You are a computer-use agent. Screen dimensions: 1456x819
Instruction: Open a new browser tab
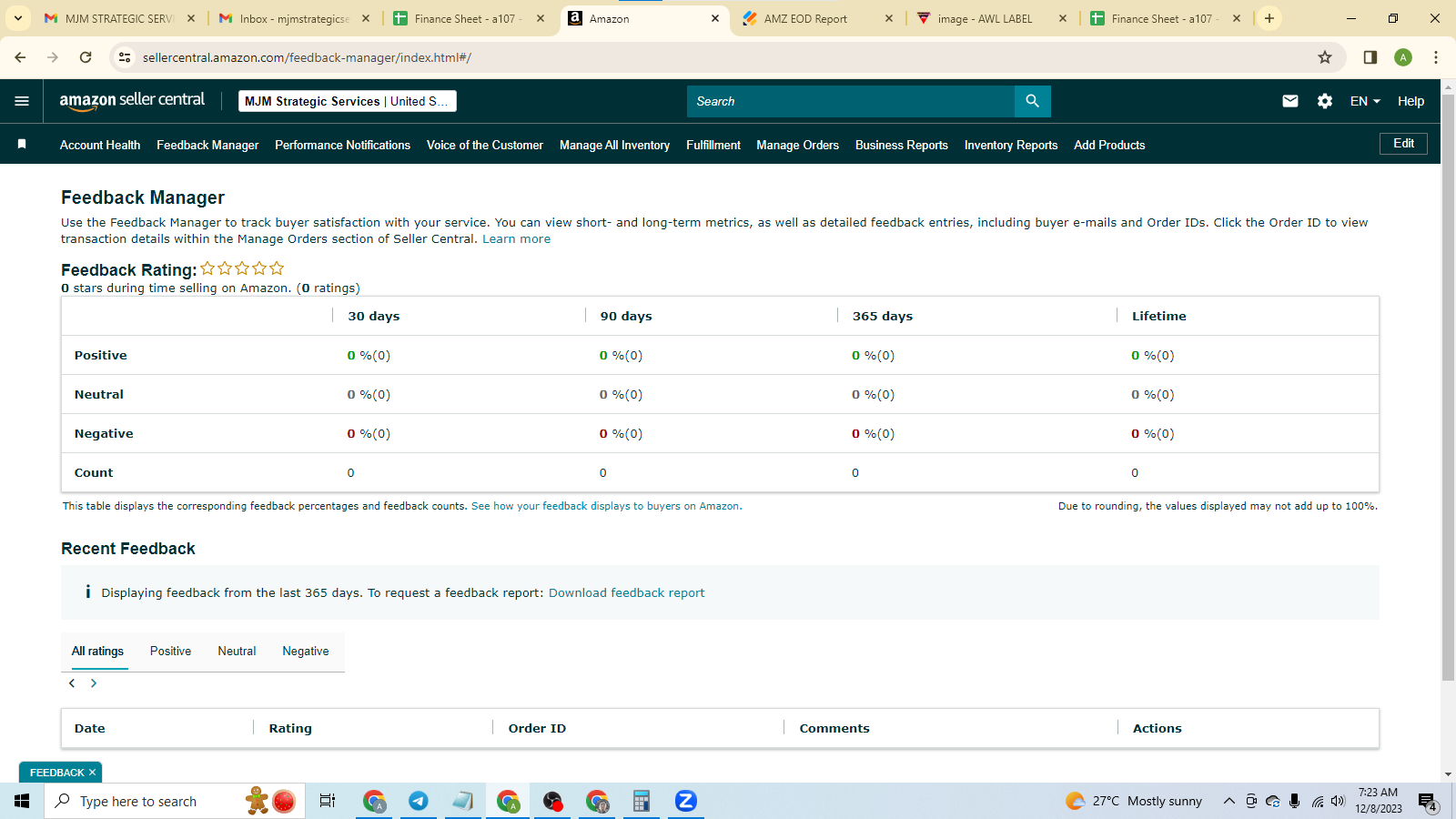click(x=1269, y=18)
